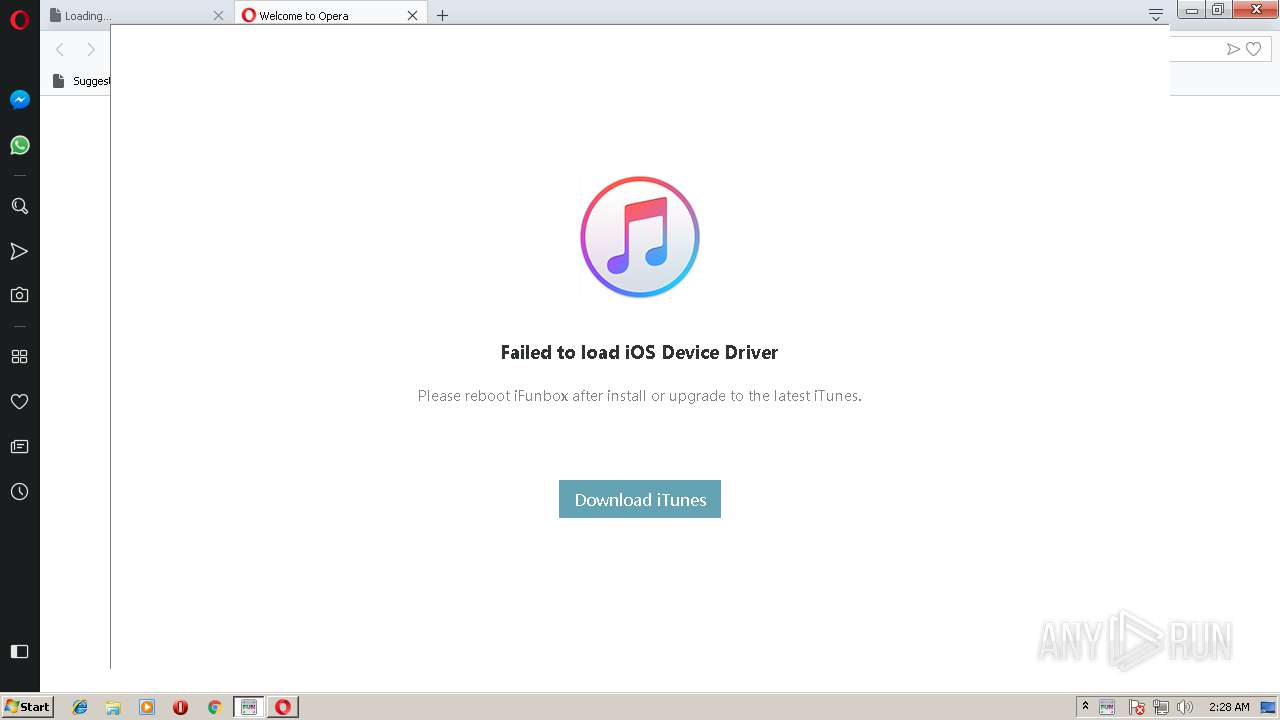1280x720 pixels.
Task: Open the News panel in sidebar
Action: point(19,446)
